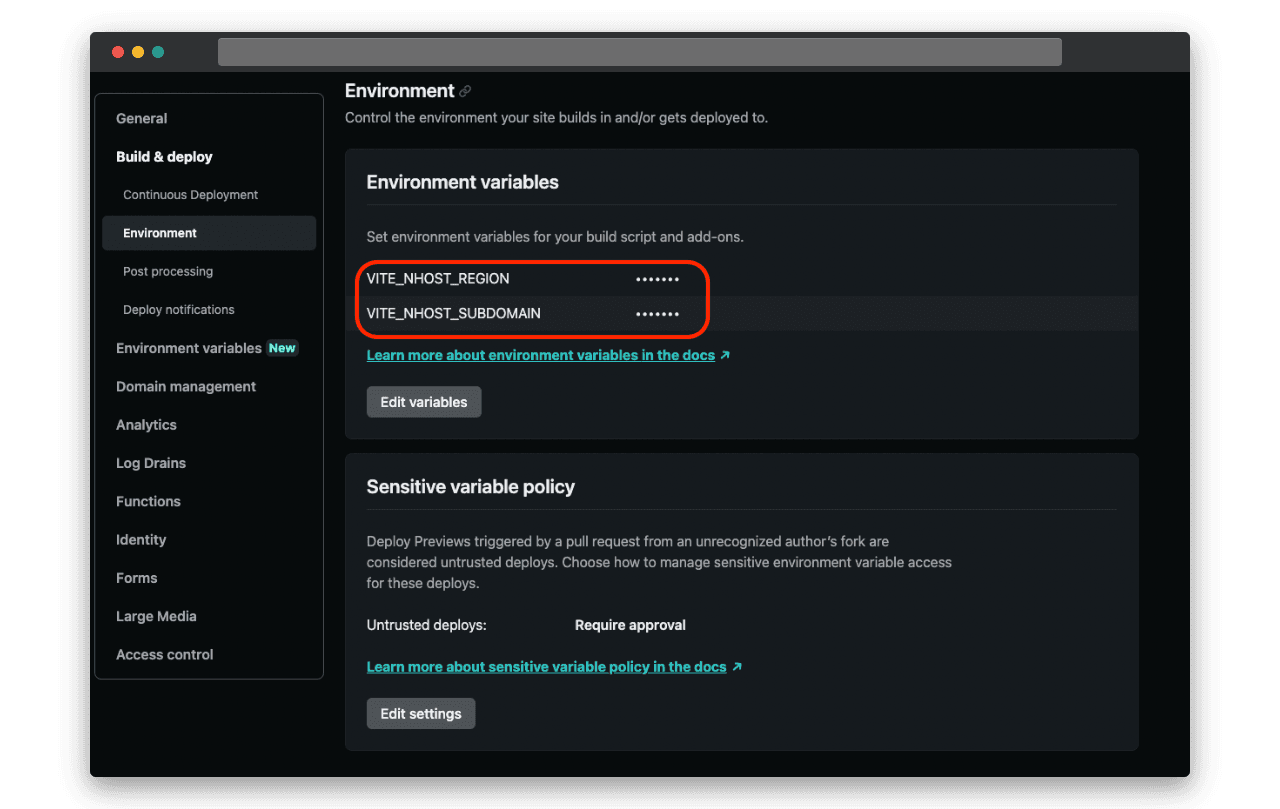Open Post processing settings
Image resolution: width=1280 pixels, height=809 pixels.
tap(168, 271)
